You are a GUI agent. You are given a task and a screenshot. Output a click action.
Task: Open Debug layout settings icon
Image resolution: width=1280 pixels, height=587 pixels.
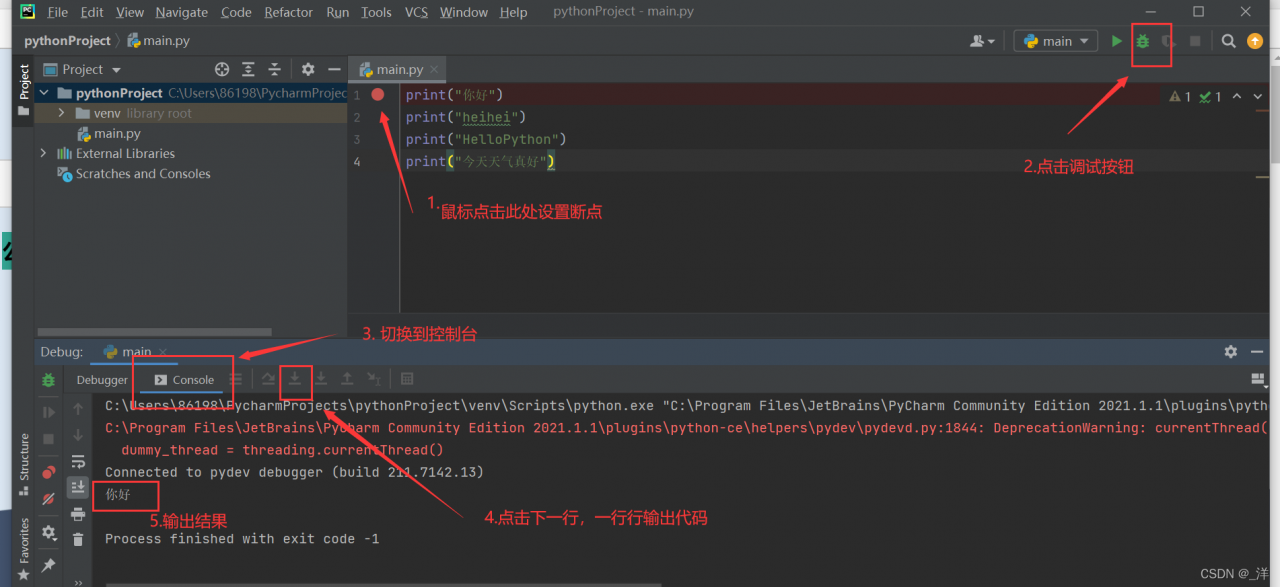coord(1258,379)
